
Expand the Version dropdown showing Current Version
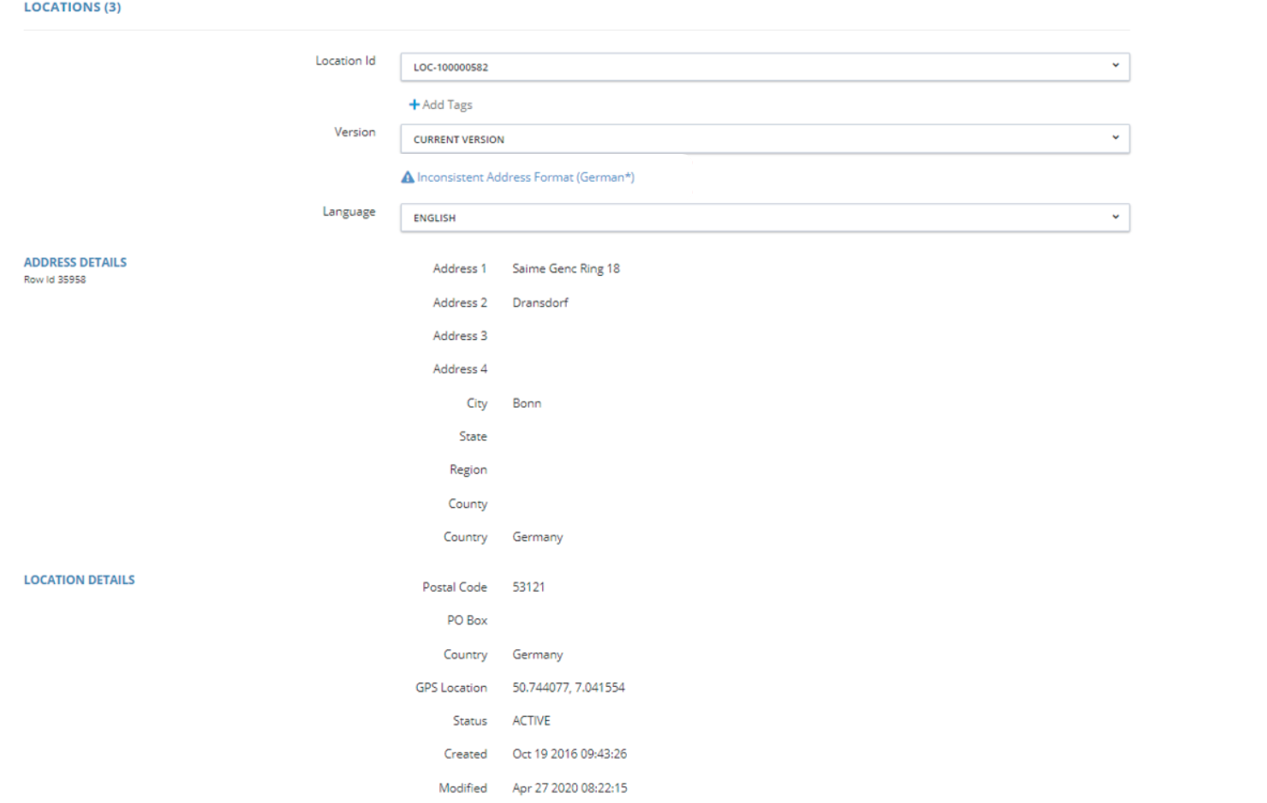coord(764,139)
